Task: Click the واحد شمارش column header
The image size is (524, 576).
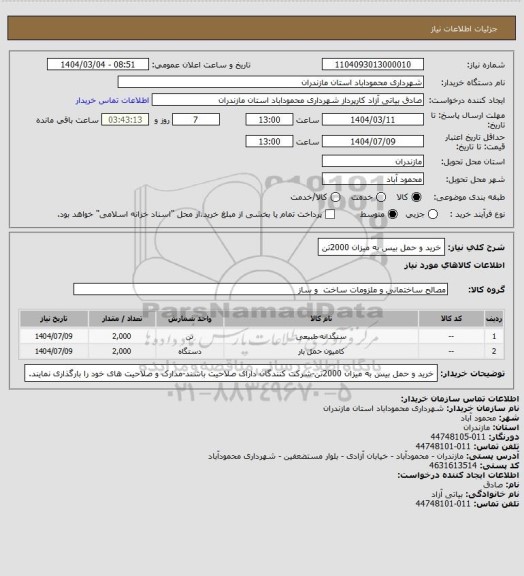Action: coord(190,318)
